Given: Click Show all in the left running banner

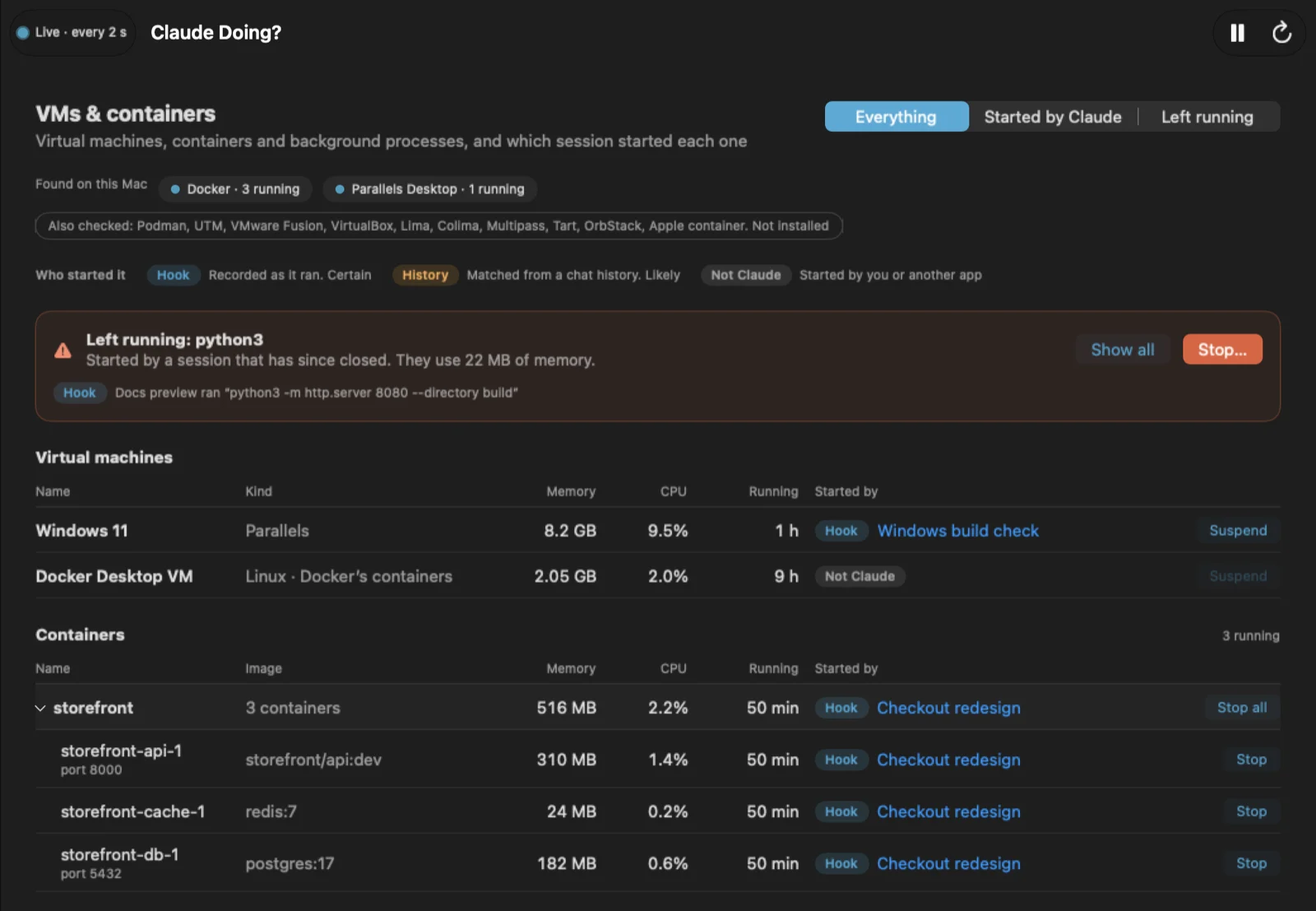Looking at the screenshot, I should pyautogui.click(x=1123, y=350).
